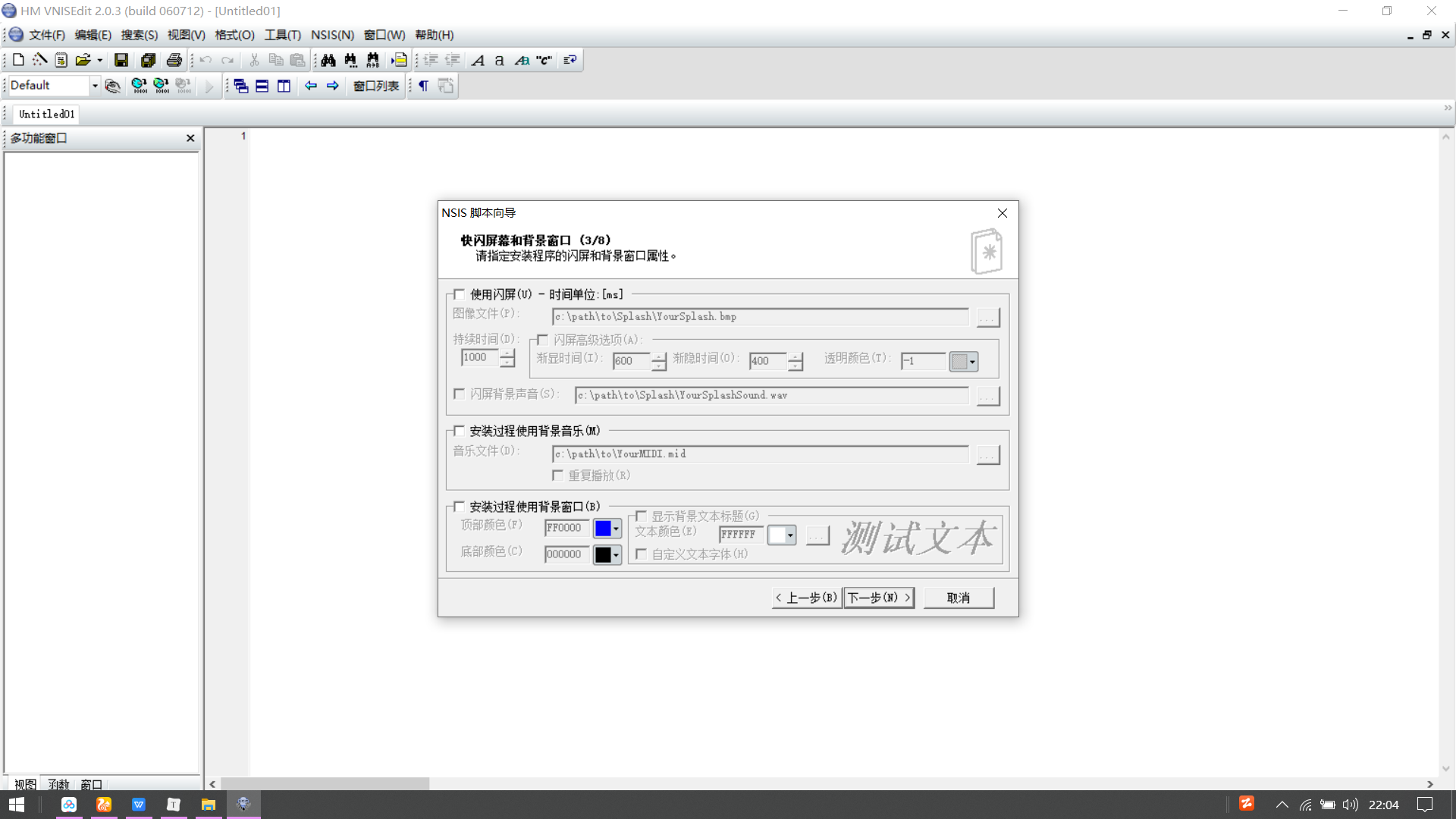1456x819 pixels.
Task: Click 上一步(B) back button
Action: [806, 598]
